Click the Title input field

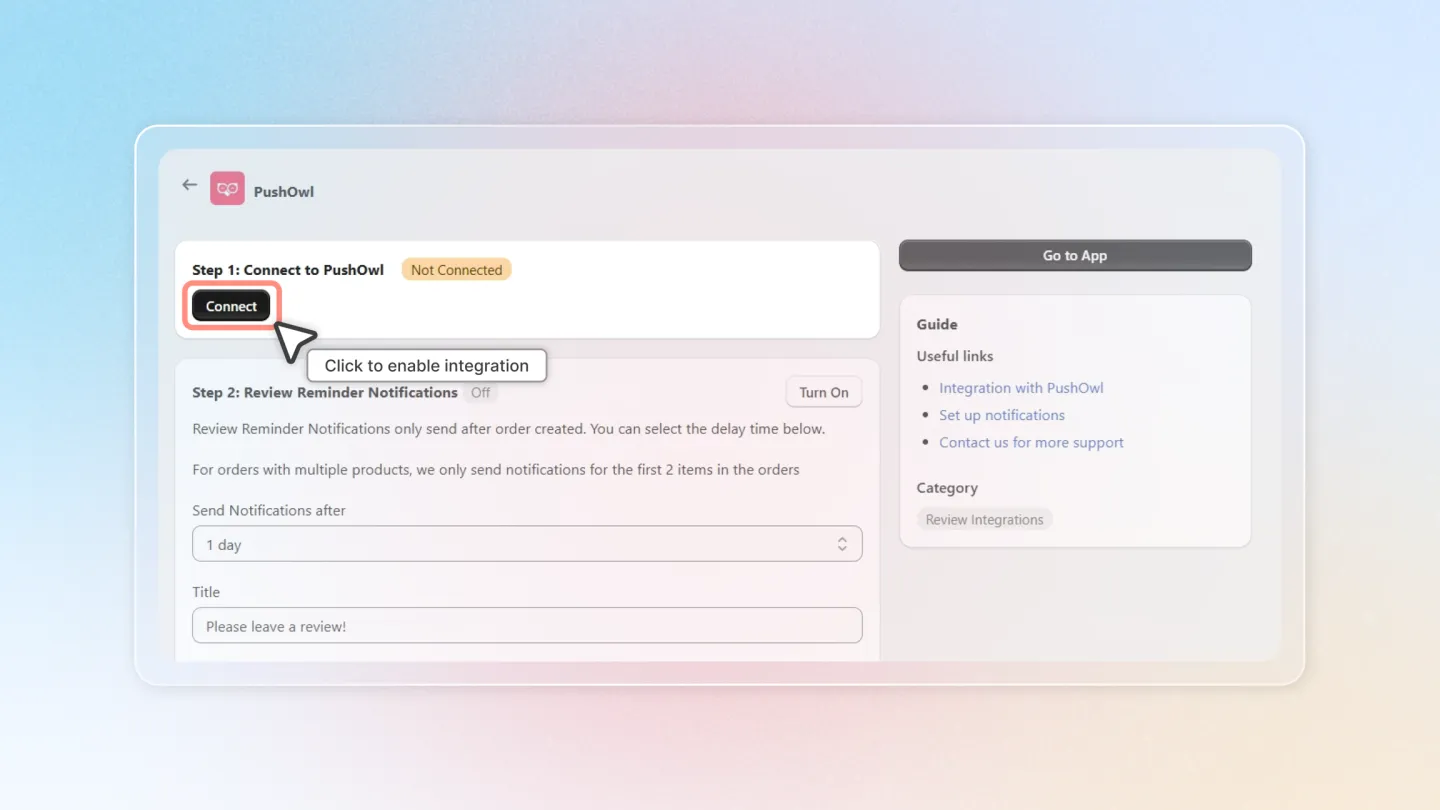pyautogui.click(x=527, y=626)
